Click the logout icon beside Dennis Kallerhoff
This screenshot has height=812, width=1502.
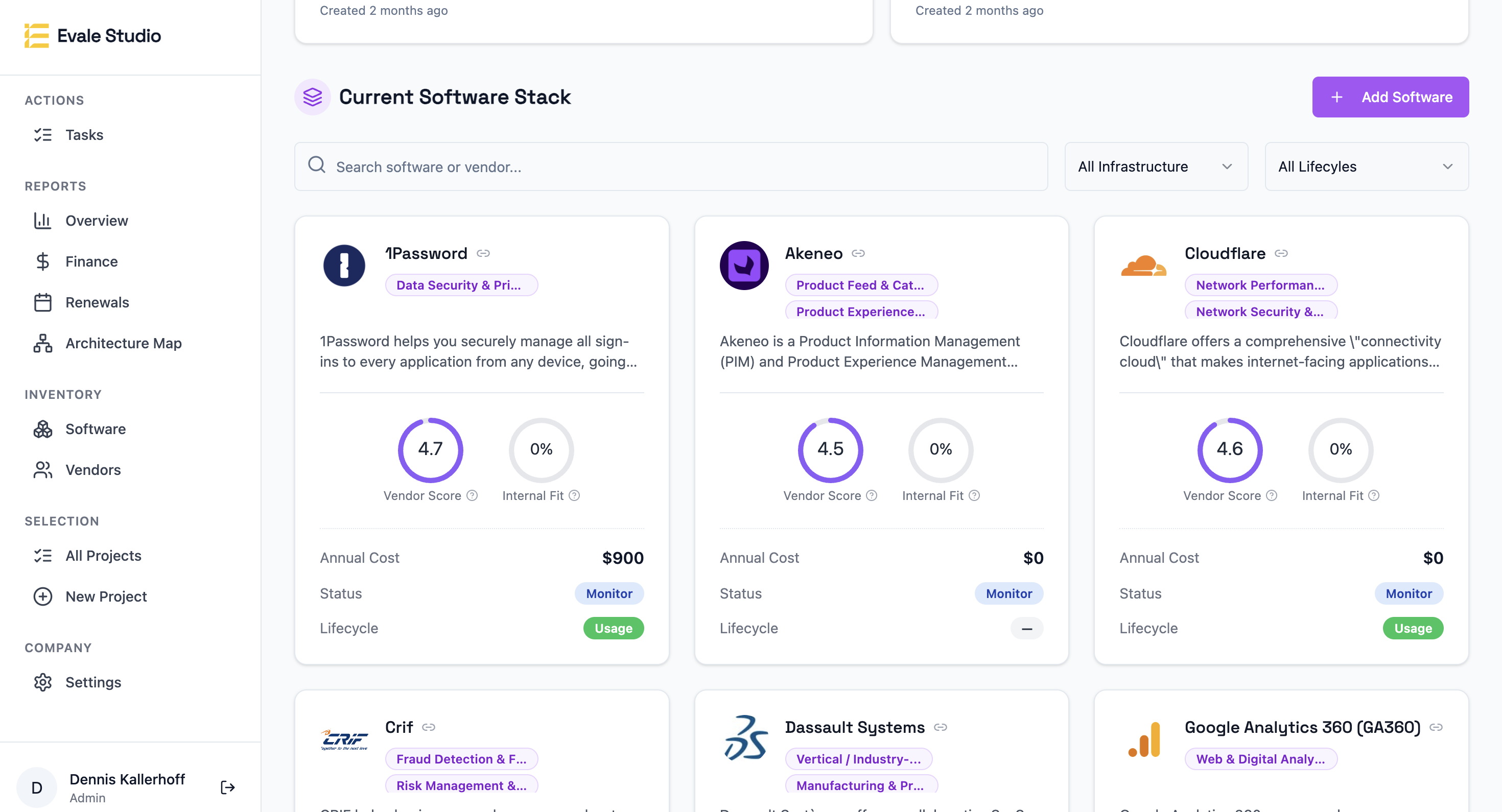pyautogui.click(x=227, y=787)
